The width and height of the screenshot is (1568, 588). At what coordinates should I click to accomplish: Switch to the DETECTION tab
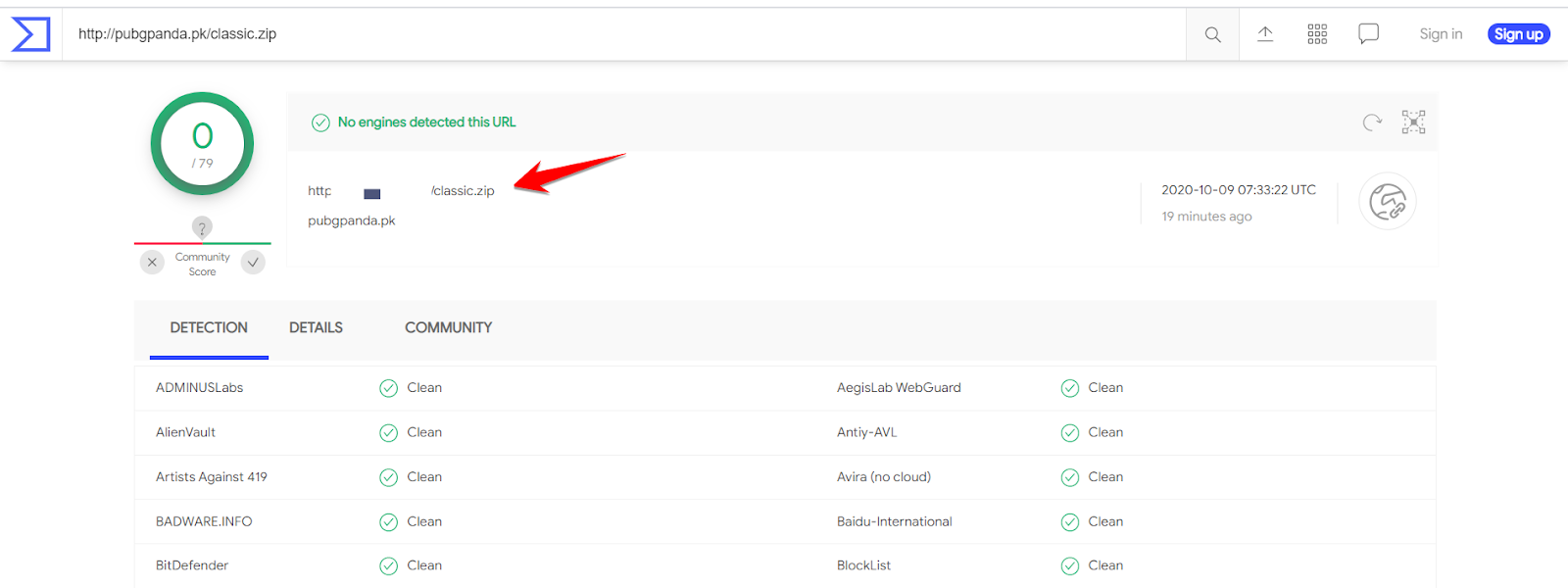click(209, 328)
